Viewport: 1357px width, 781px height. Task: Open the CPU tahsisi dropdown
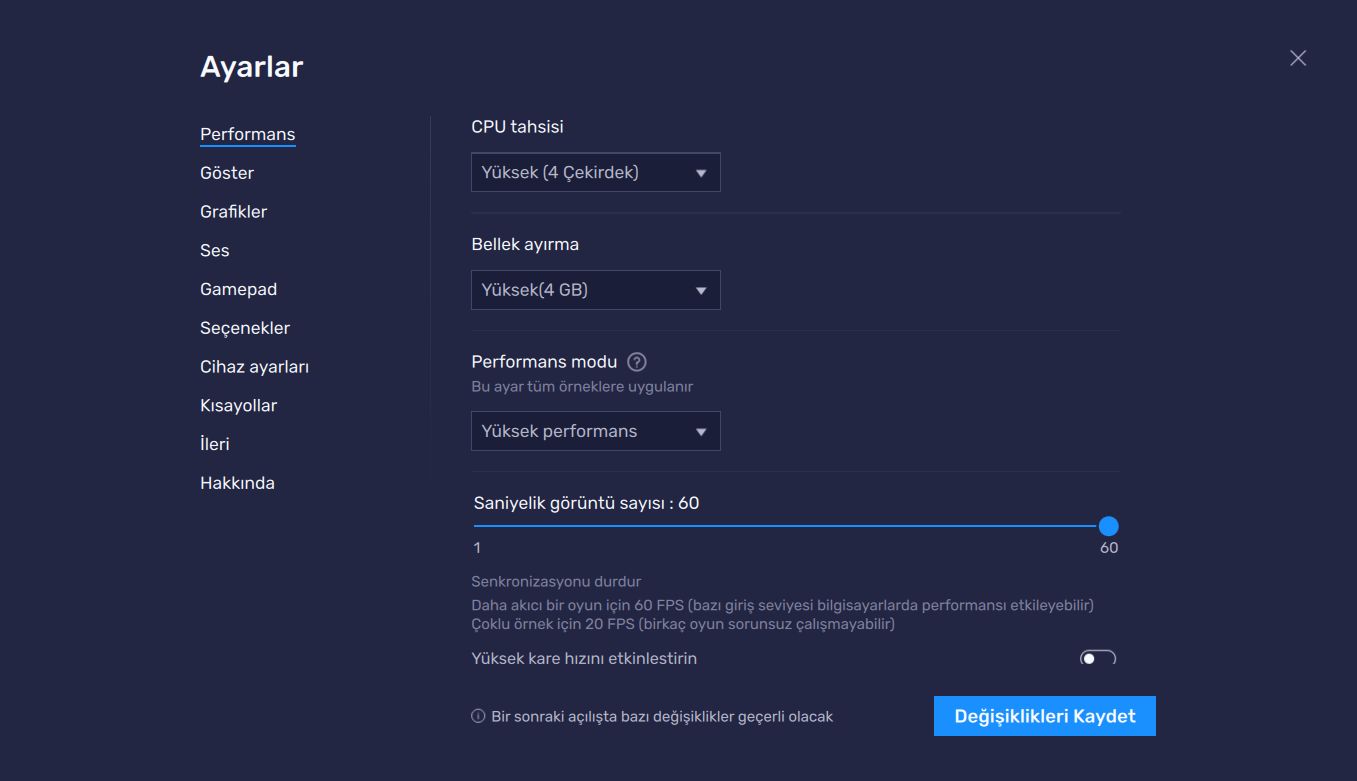[595, 172]
